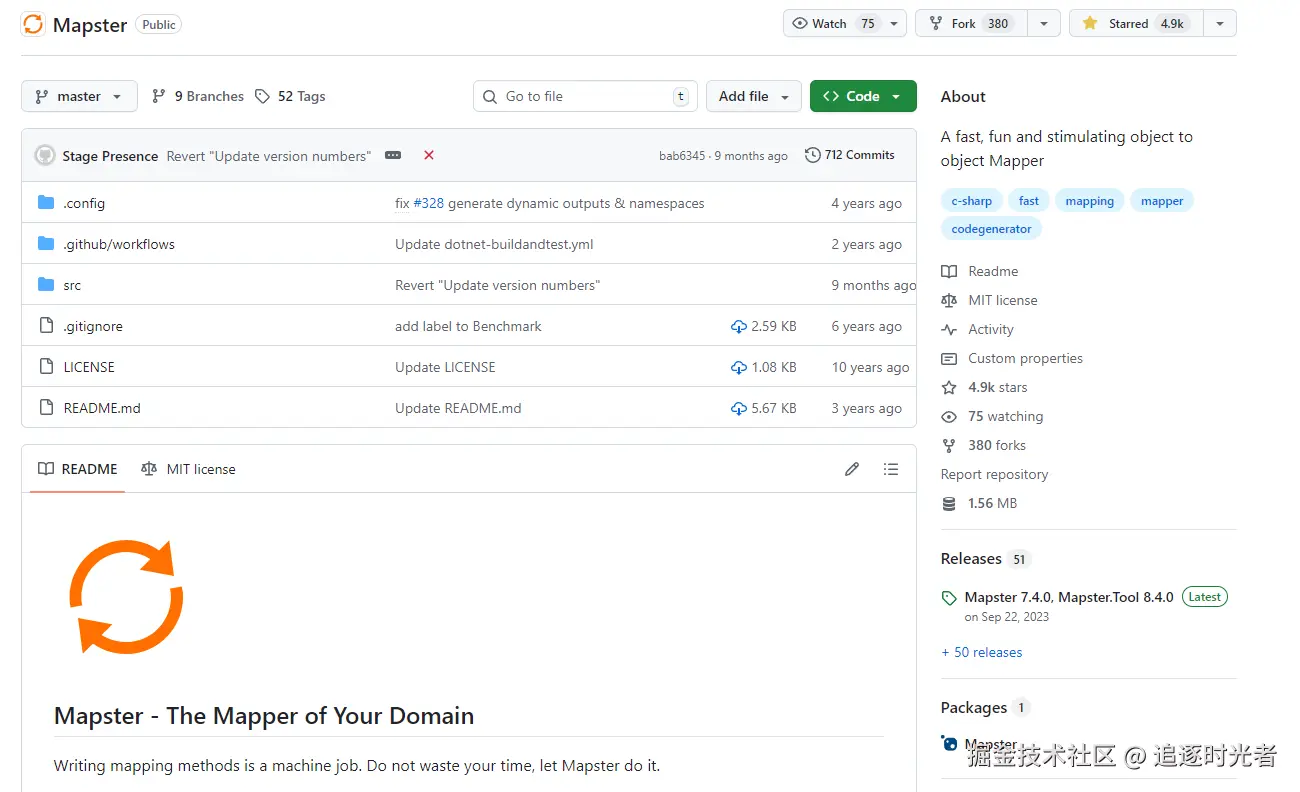1300x792 pixels.
Task: Click the download icon for LICENSE
Action: pos(739,367)
